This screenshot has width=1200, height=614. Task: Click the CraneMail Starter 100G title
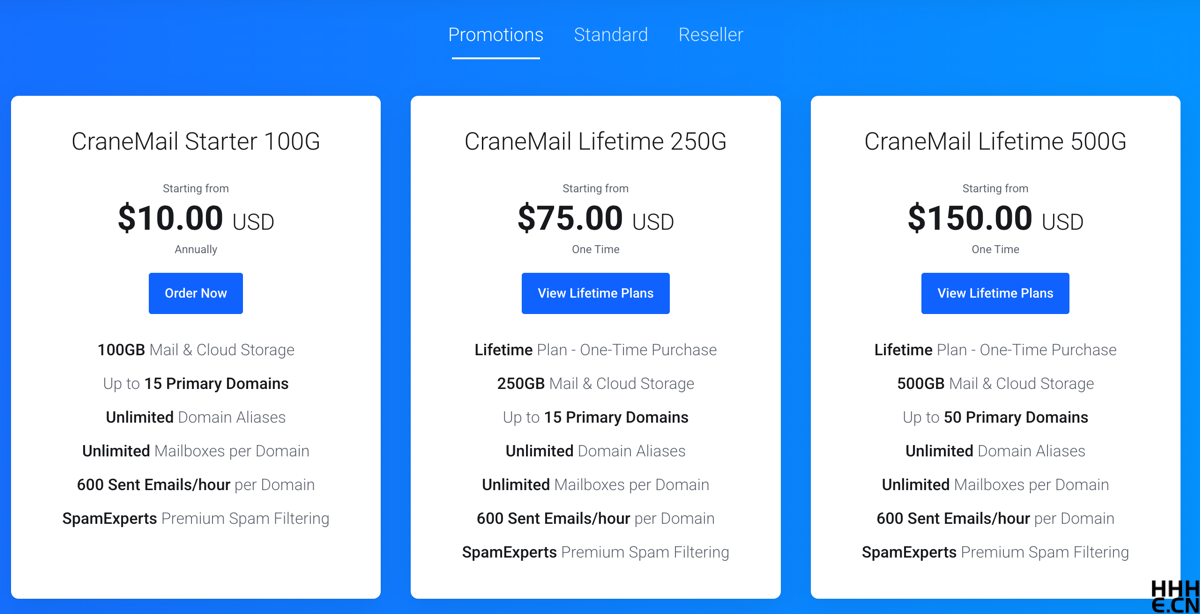coord(196,142)
